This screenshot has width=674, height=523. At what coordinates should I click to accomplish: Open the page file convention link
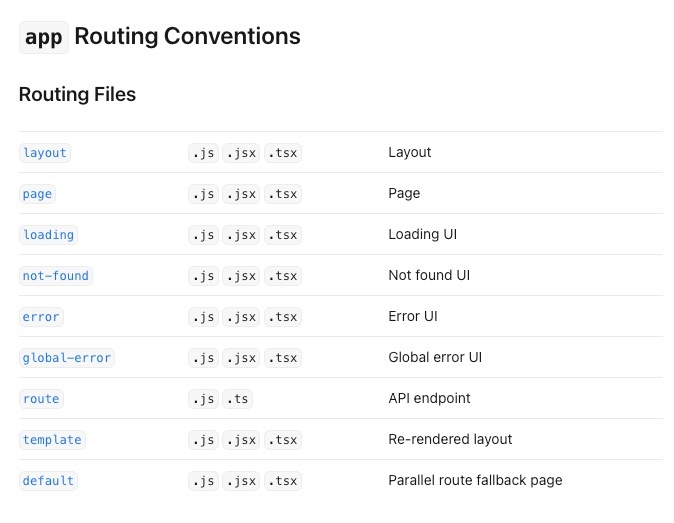pos(37,194)
